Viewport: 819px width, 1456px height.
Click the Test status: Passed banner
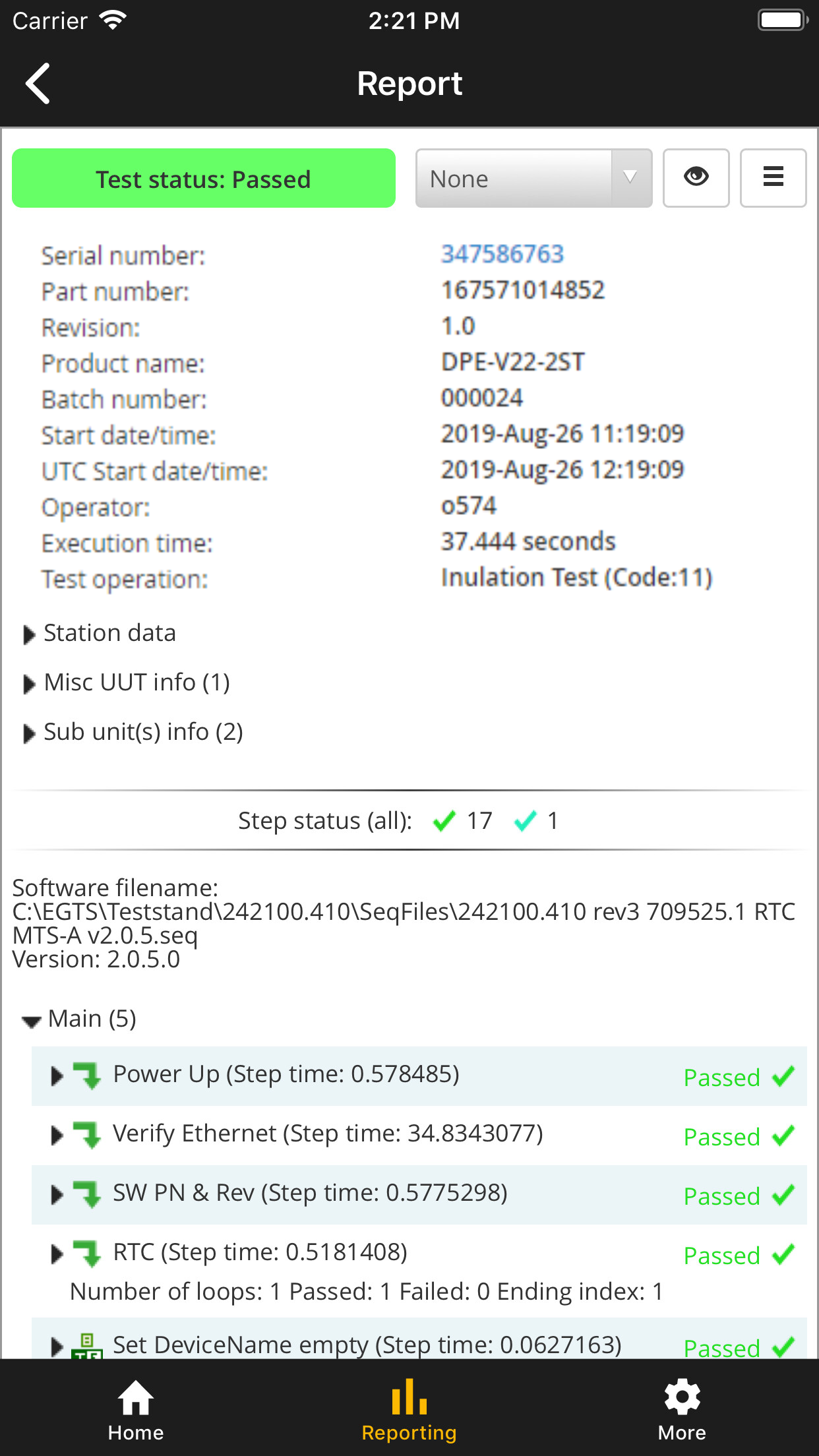[204, 179]
